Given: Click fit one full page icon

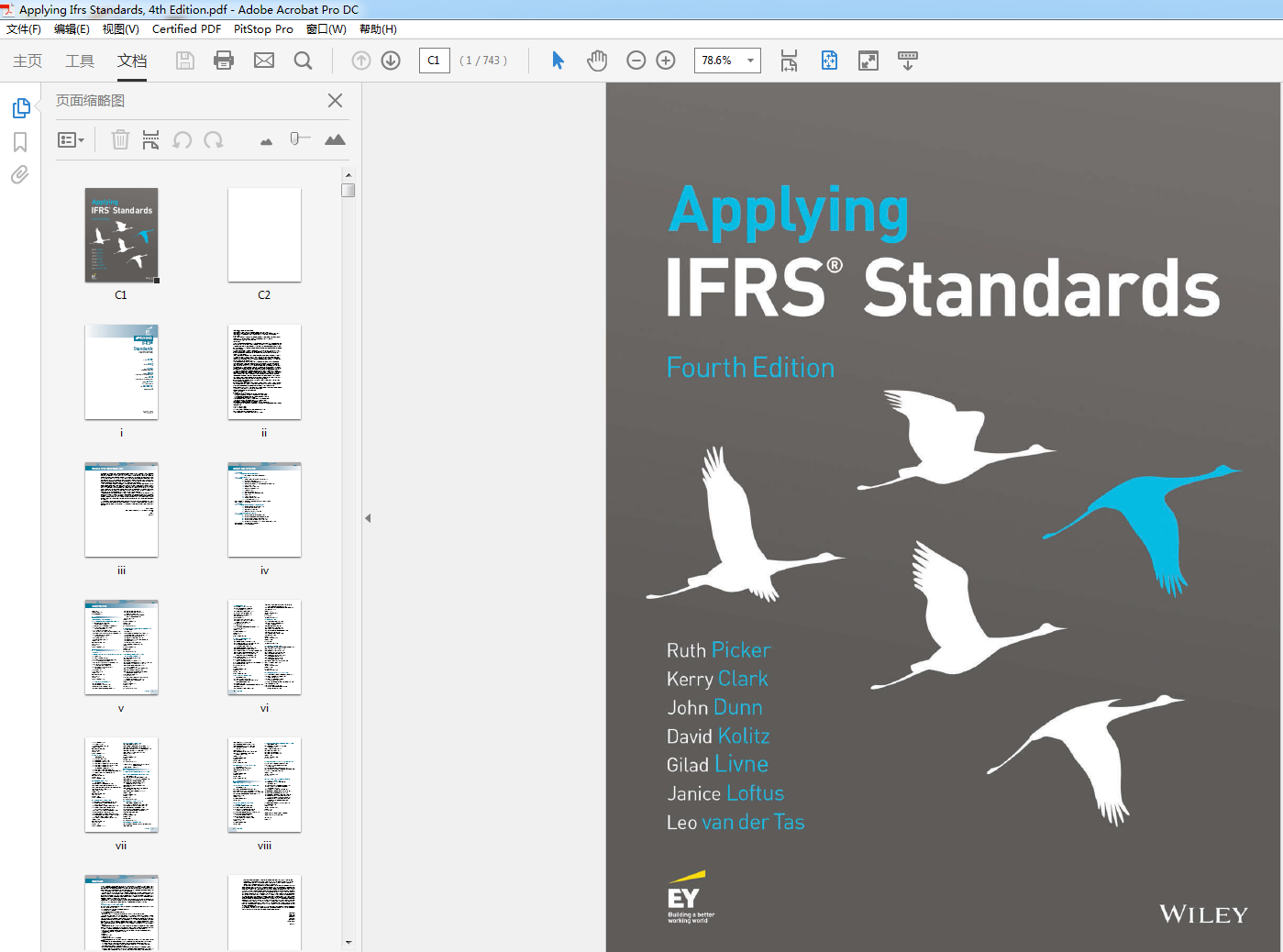Looking at the screenshot, I should pos(829,61).
